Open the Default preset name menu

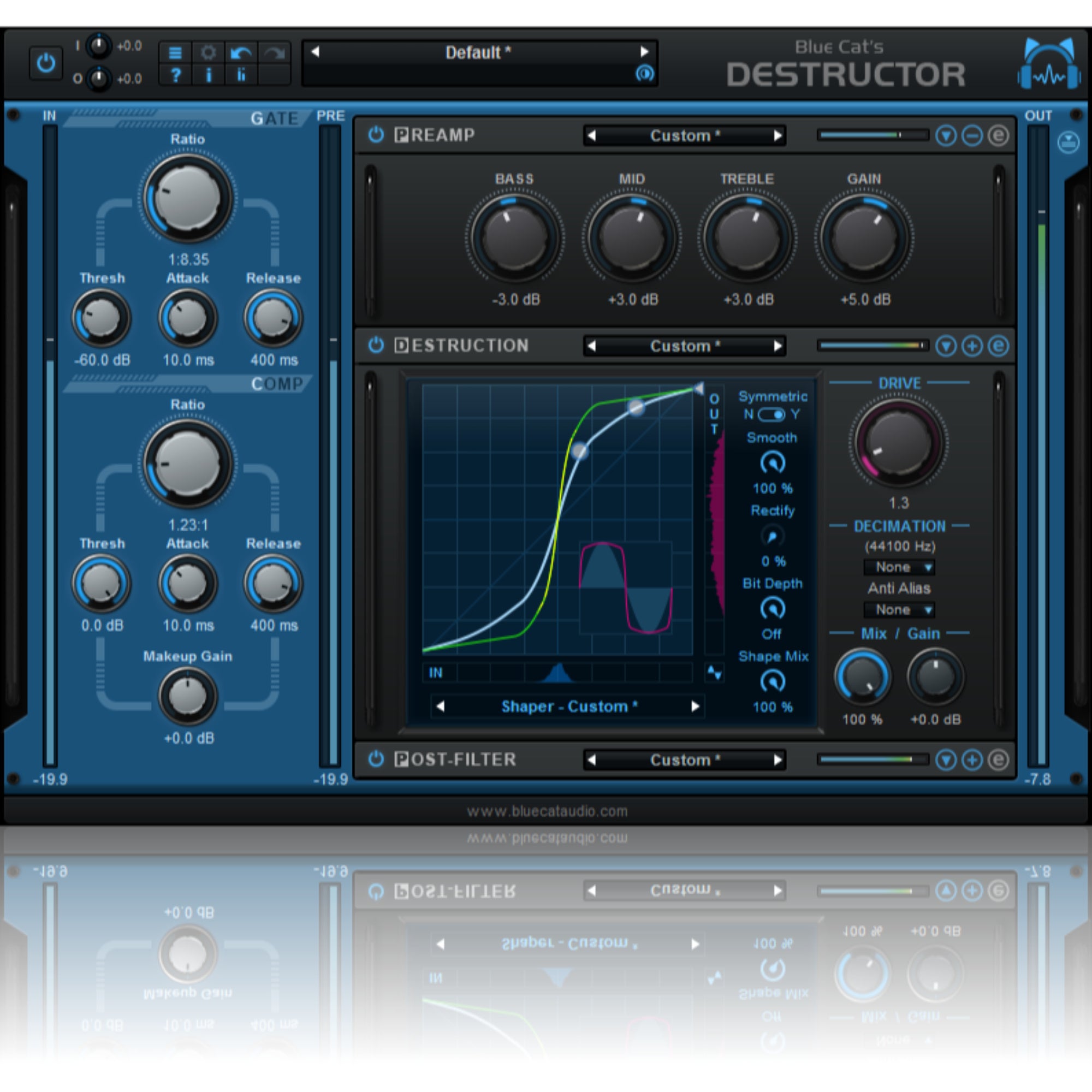(x=478, y=52)
